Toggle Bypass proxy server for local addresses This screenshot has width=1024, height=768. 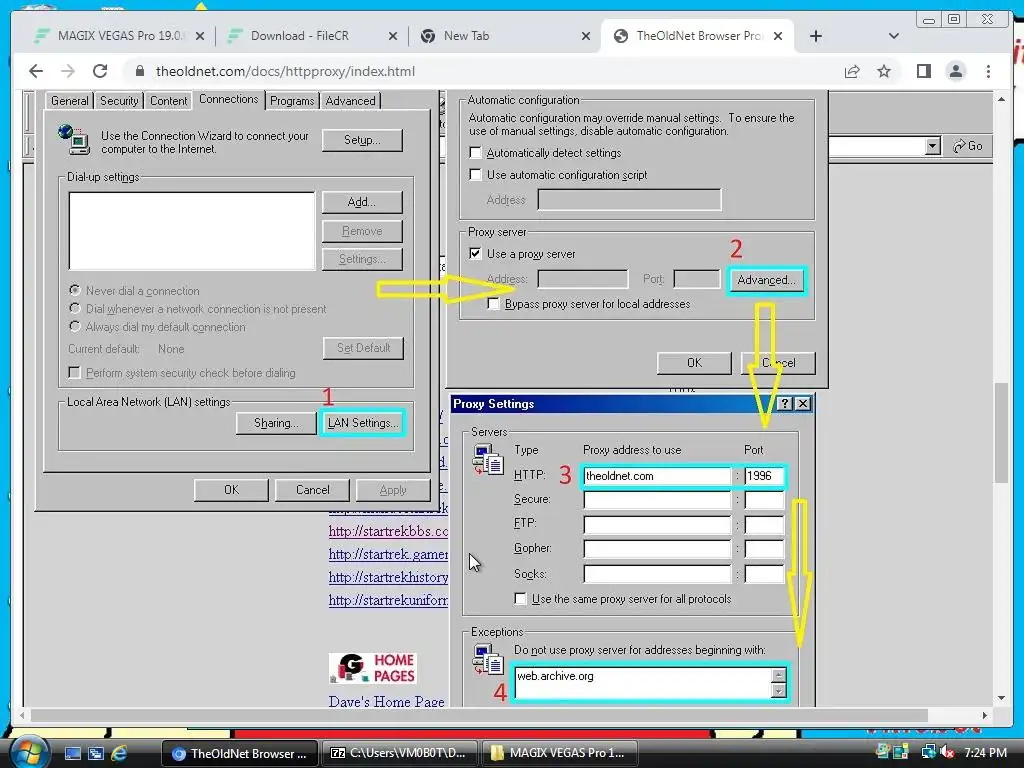494,304
